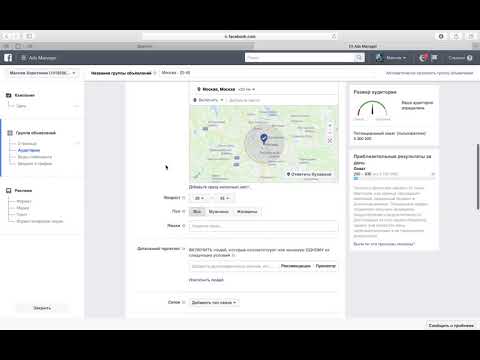Click the Facebook logo icon
480x360 pixels.
(8, 58)
